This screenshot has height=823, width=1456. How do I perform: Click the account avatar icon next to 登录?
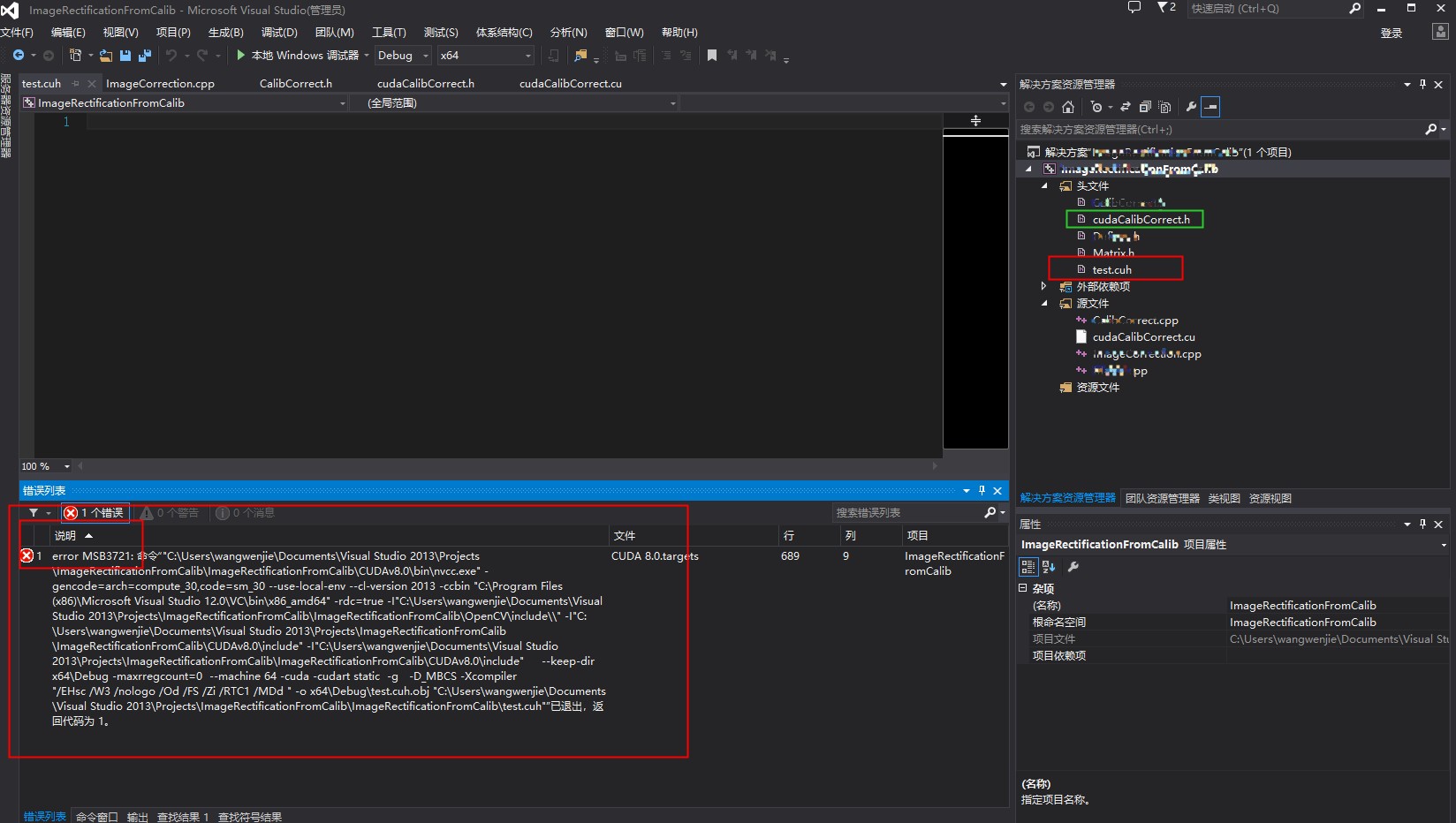(x=1440, y=32)
